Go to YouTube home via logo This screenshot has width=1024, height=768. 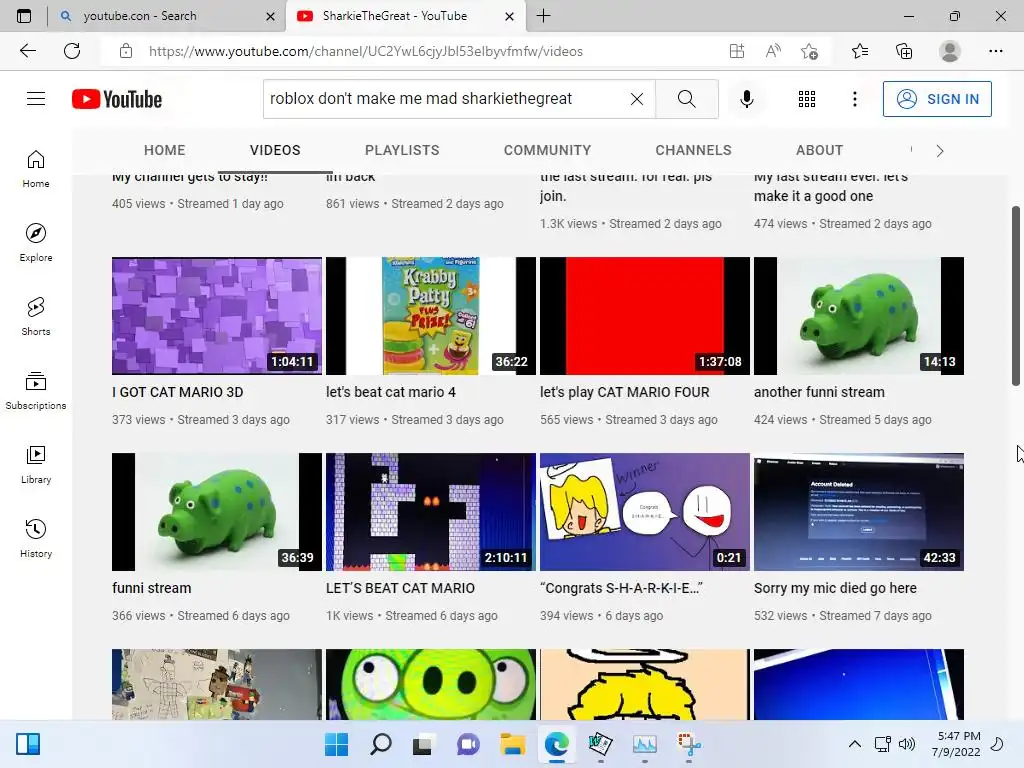(x=117, y=99)
